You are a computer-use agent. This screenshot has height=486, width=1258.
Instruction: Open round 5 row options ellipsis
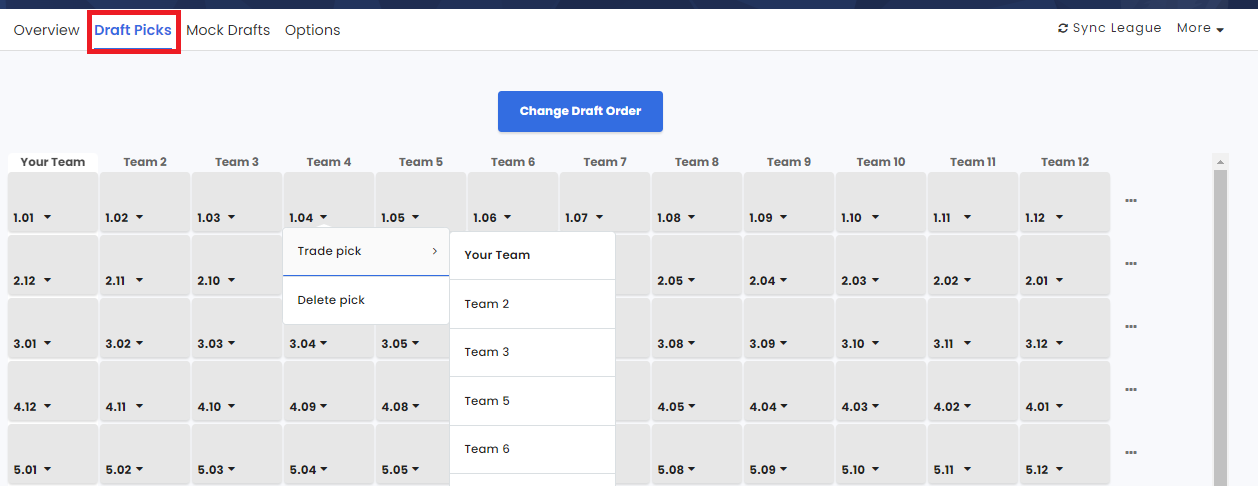coord(1131,453)
